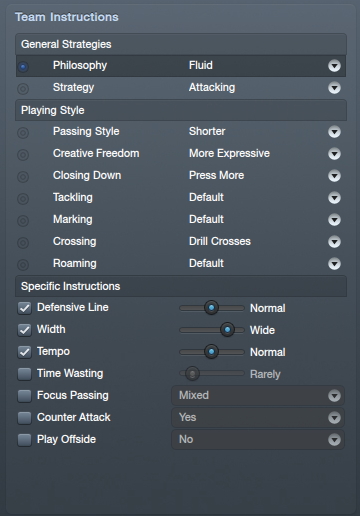Tick the Counter Attack checkbox
Image resolution: width=360 pixels, height=516 pixels.
[x=25, y=418]
